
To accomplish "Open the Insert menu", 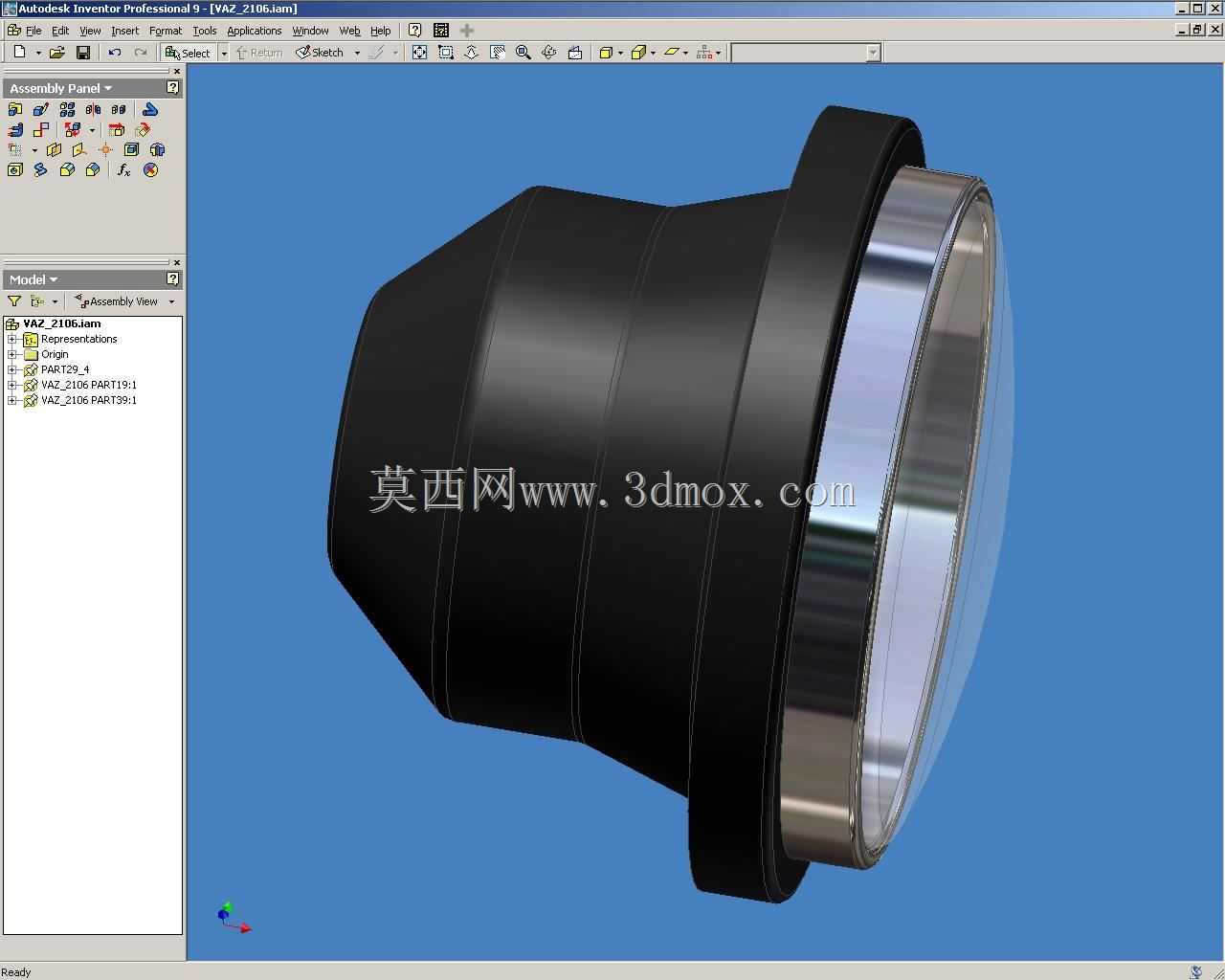I will click(x=125, y=31).
